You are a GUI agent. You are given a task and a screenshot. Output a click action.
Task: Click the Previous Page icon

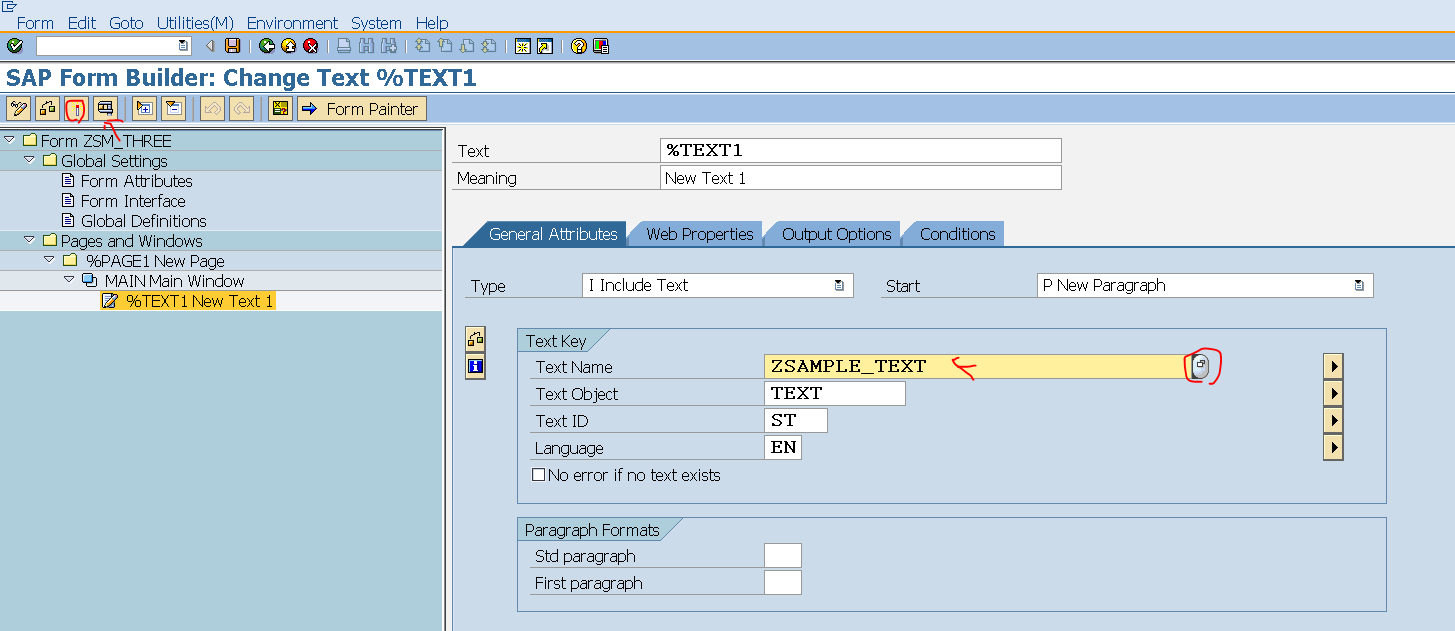pos(445,46)
